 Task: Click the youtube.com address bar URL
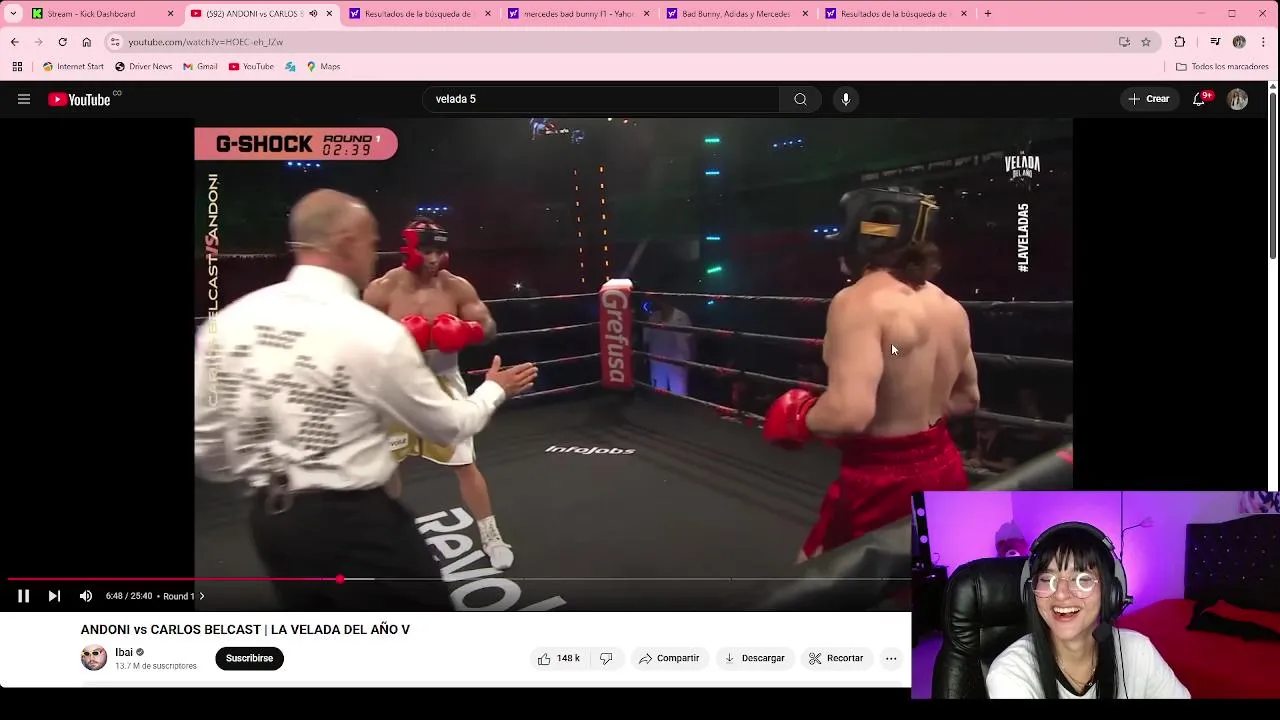[205, 42]
